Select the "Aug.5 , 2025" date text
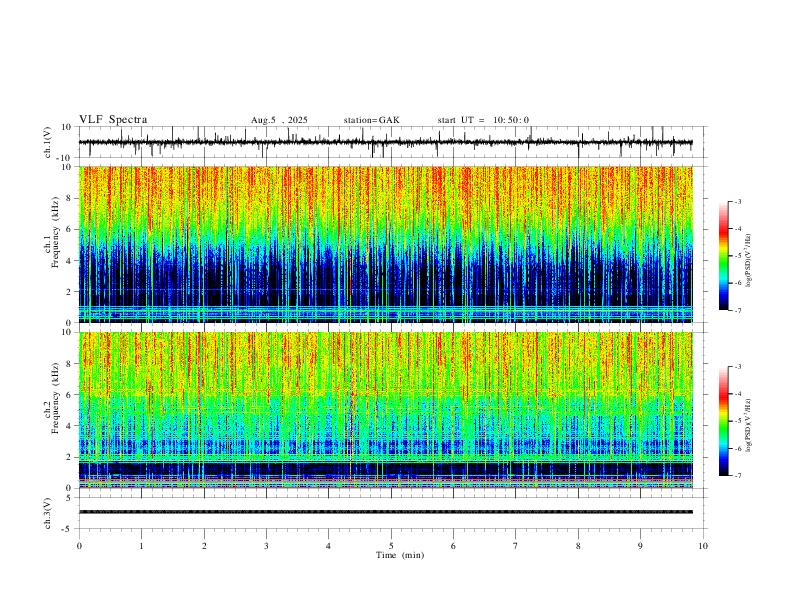The image size is (792, 612). pyautogui.click(x=279, y=120)
